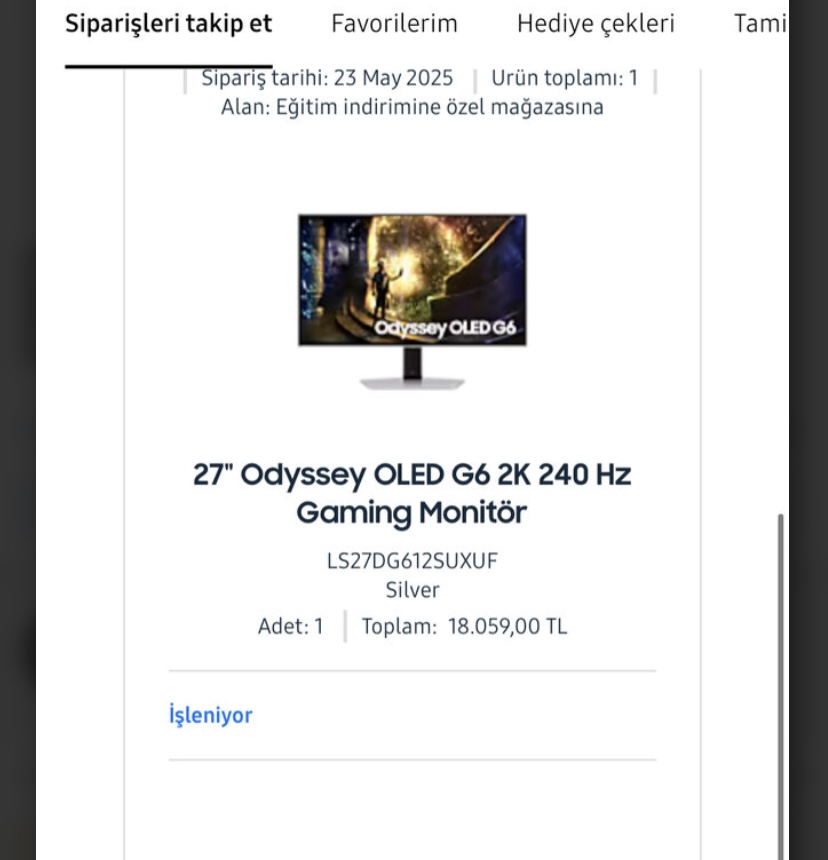Click the Silver color label
828x860 pixels.
tap(412, 590)
